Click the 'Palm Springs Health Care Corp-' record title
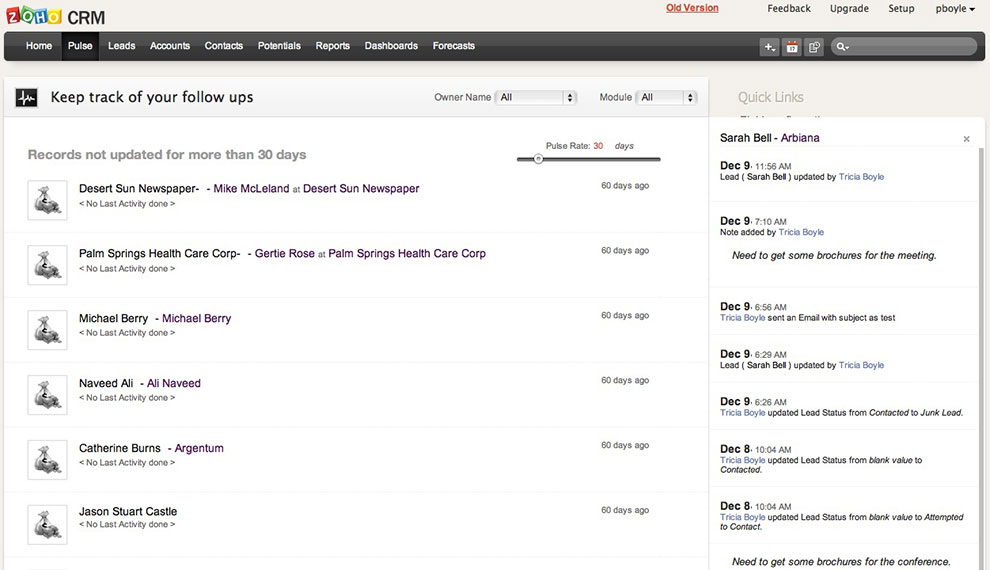The image size is (990, 570). (x=160, y=254)
